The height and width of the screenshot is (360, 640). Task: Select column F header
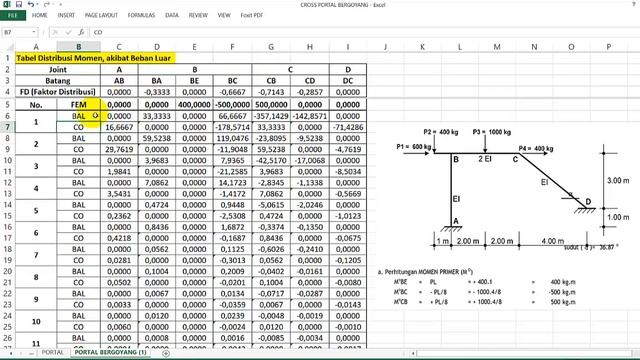232,47
